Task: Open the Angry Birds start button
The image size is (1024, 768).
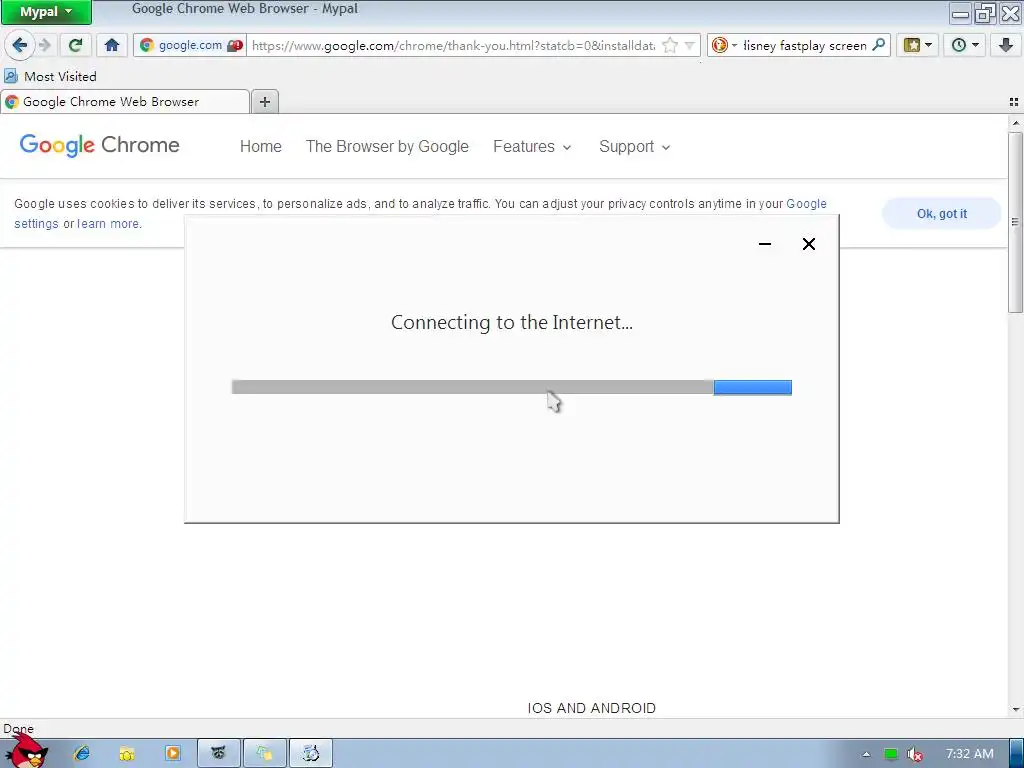Action: [27, 752]
